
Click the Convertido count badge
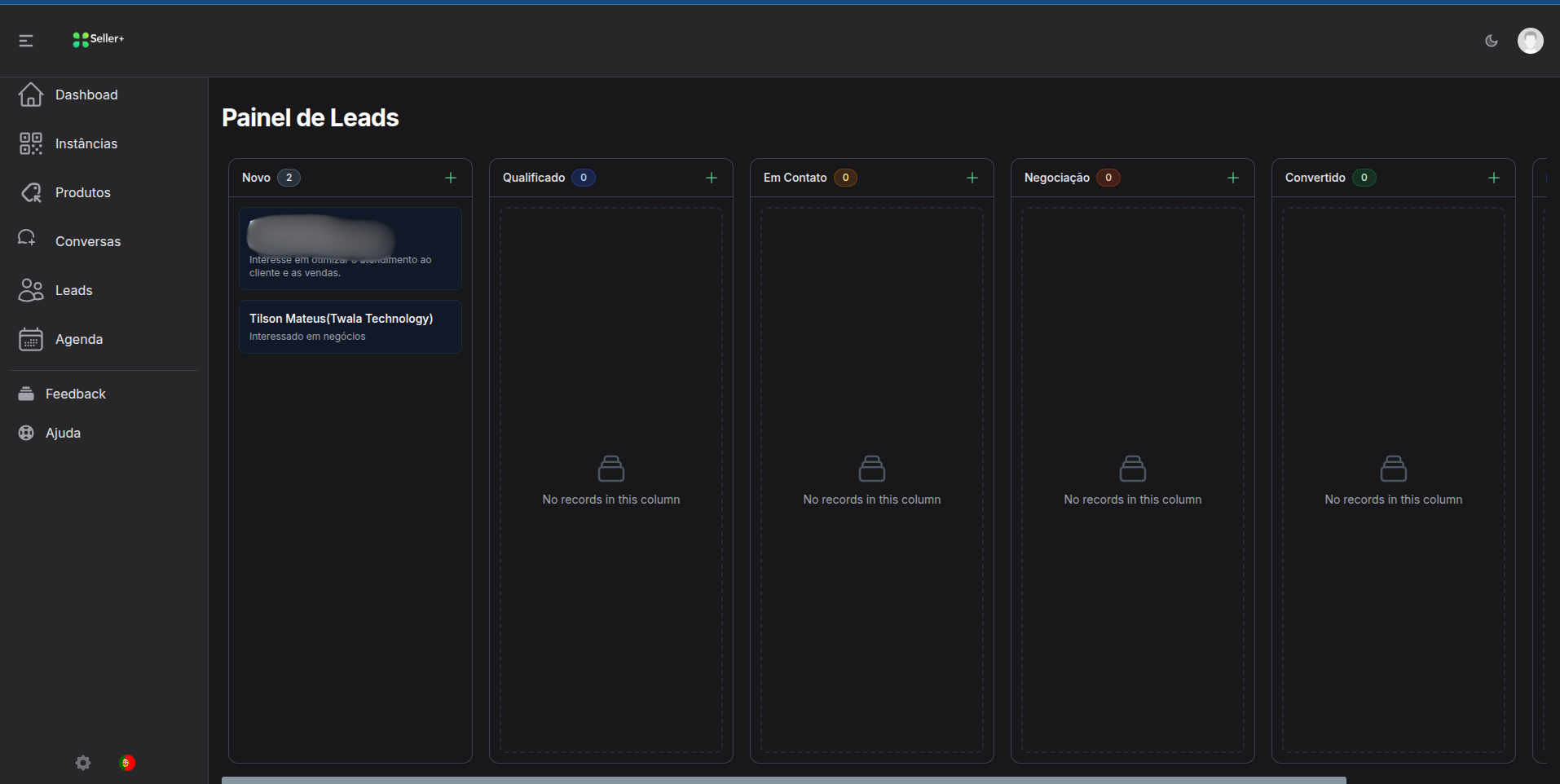pyautogui.click(x=1364, y=178)
